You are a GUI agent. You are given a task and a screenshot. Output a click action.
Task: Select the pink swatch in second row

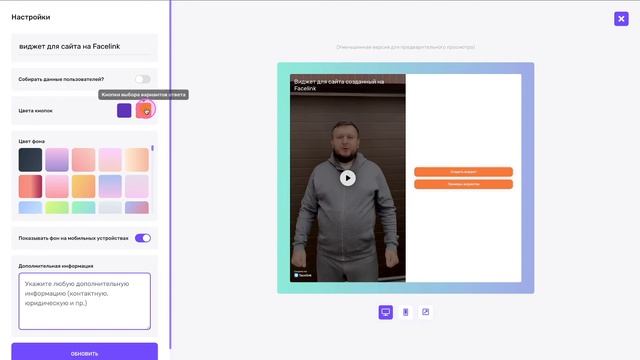click(57, 187)
